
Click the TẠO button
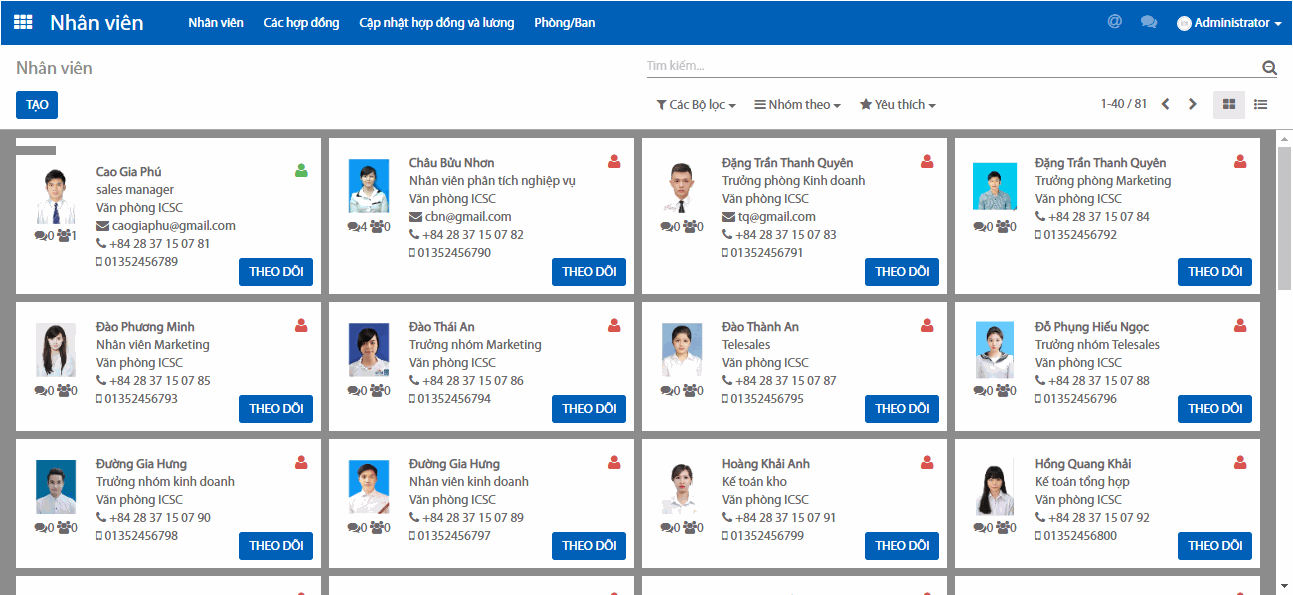coord(36,104)
